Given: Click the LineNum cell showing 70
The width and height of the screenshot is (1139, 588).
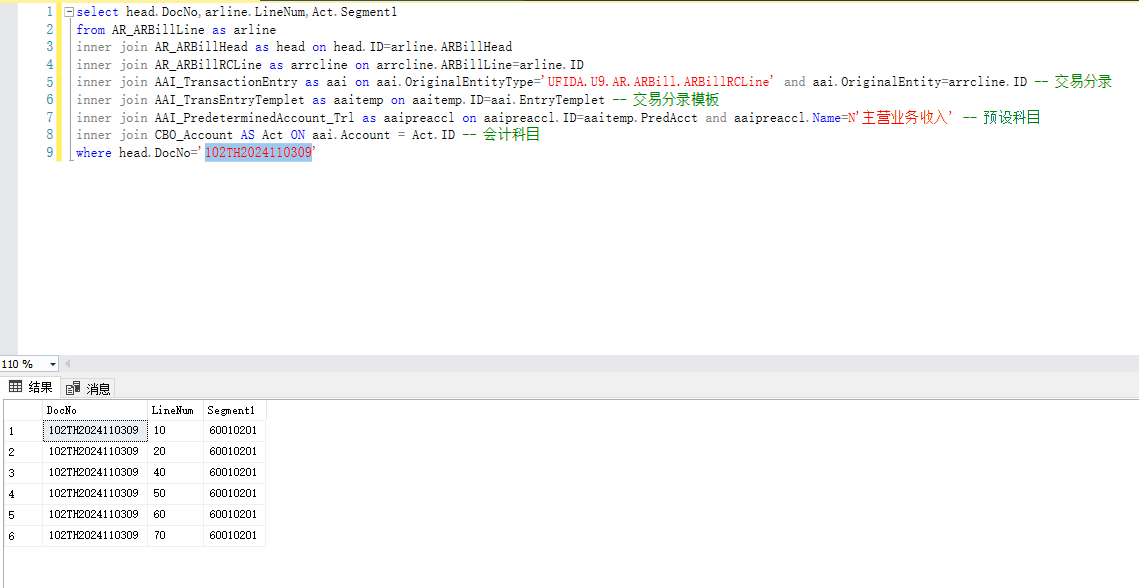Looking at the screenshot, I should 175,536.
